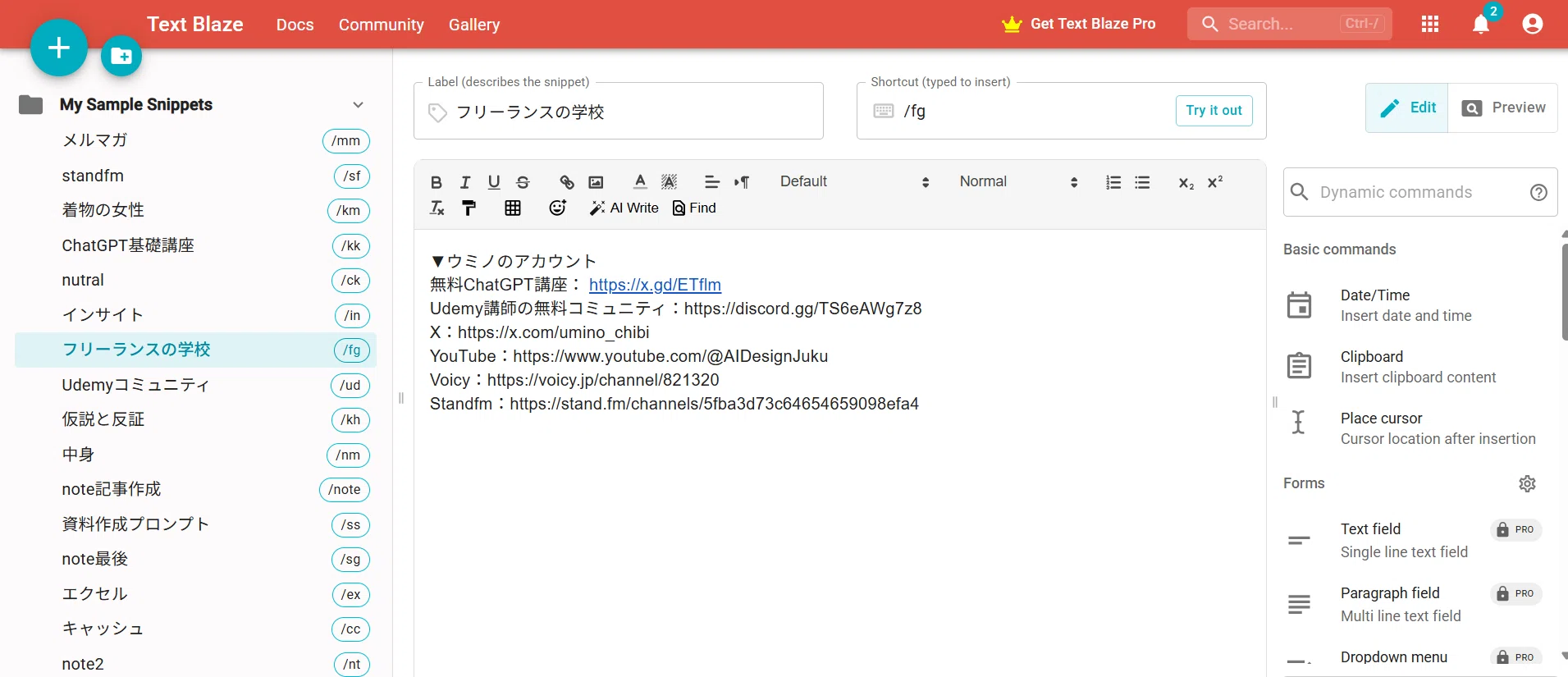Click Try it out button
The height and width of the screenshot is (677, 1568).
tap(1214, 110)
